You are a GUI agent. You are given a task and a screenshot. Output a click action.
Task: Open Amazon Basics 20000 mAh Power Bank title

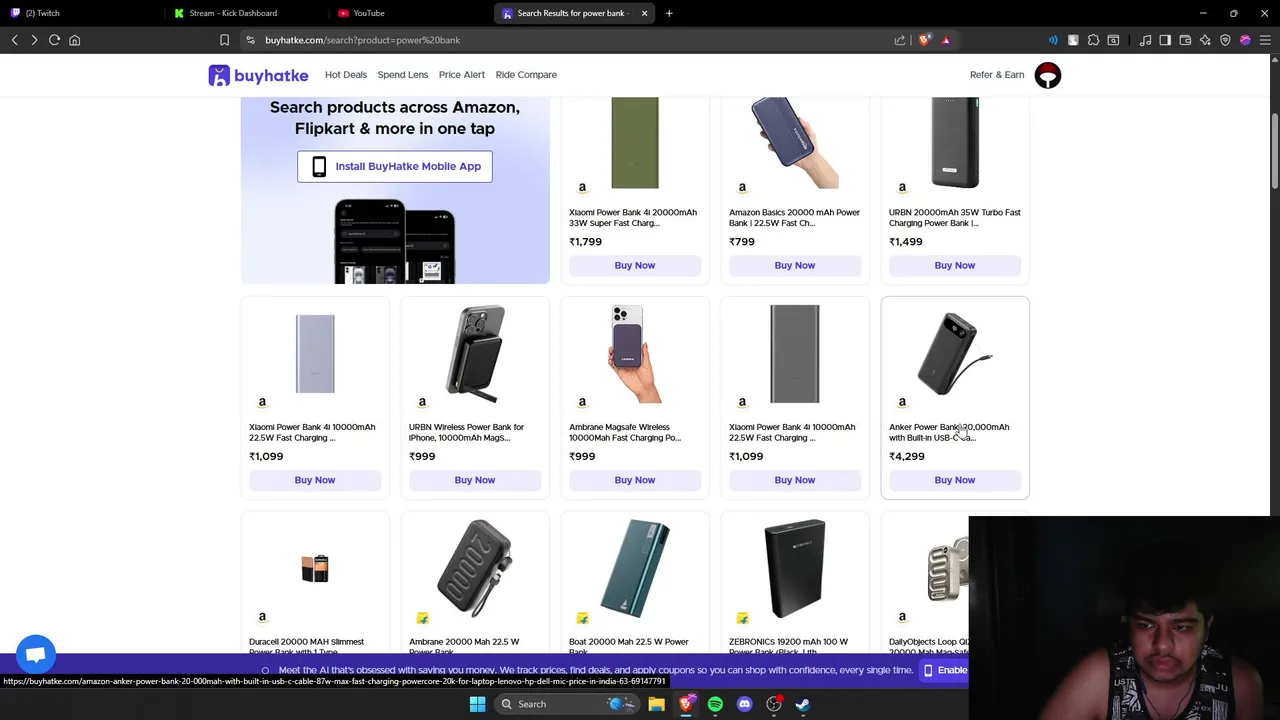coord(794,217)
